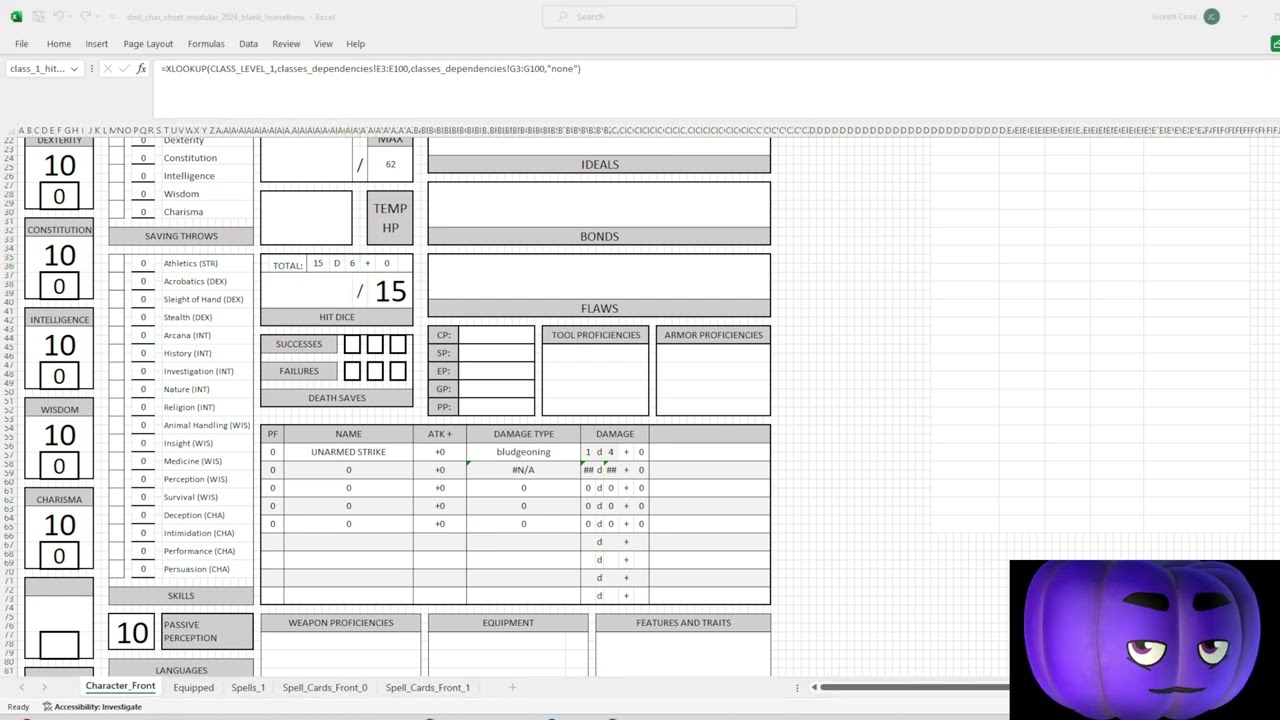Screen dimensions: 1280x720
Task: Select the hit dice total 15 value
Action: (390, 291)
